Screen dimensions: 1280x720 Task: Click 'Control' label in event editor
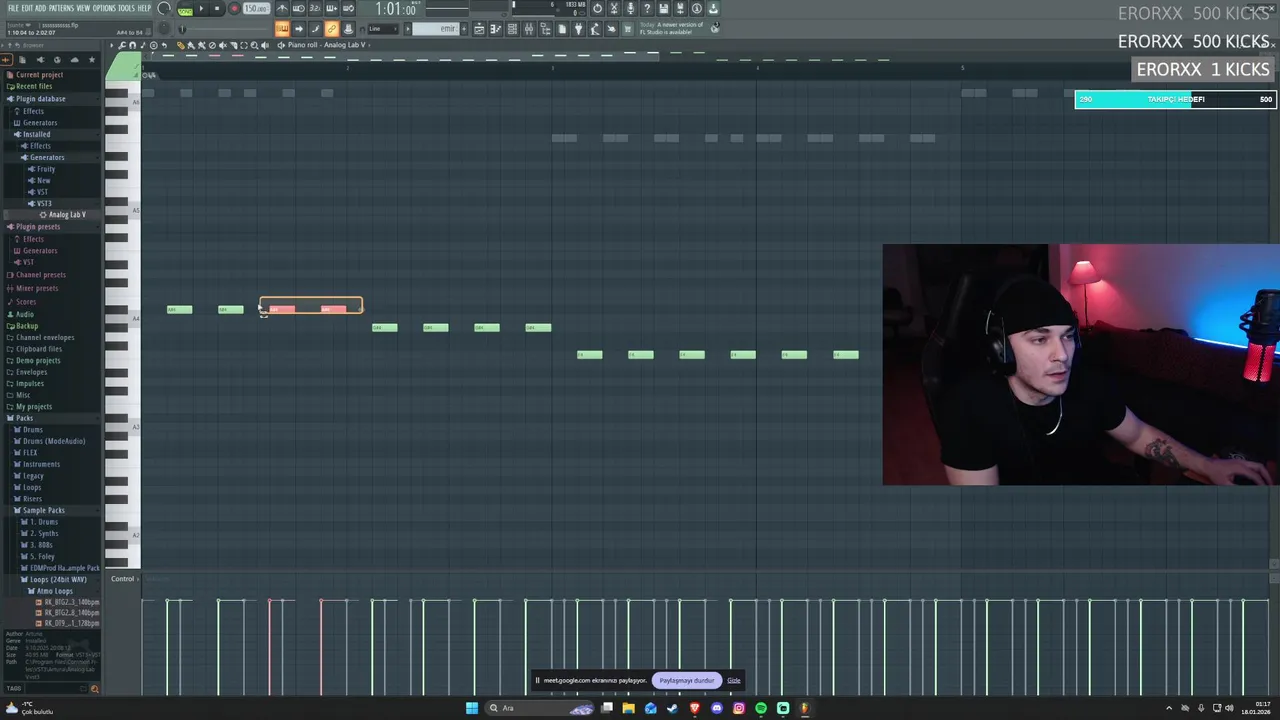point(122,579)
